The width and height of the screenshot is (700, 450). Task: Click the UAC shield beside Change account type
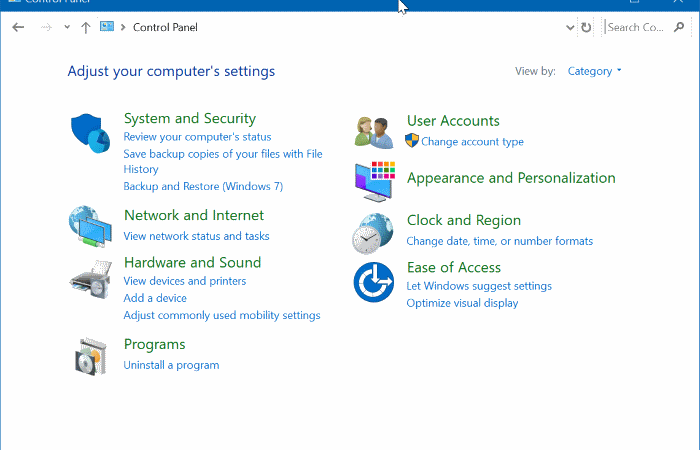click(x=412, y=141)
